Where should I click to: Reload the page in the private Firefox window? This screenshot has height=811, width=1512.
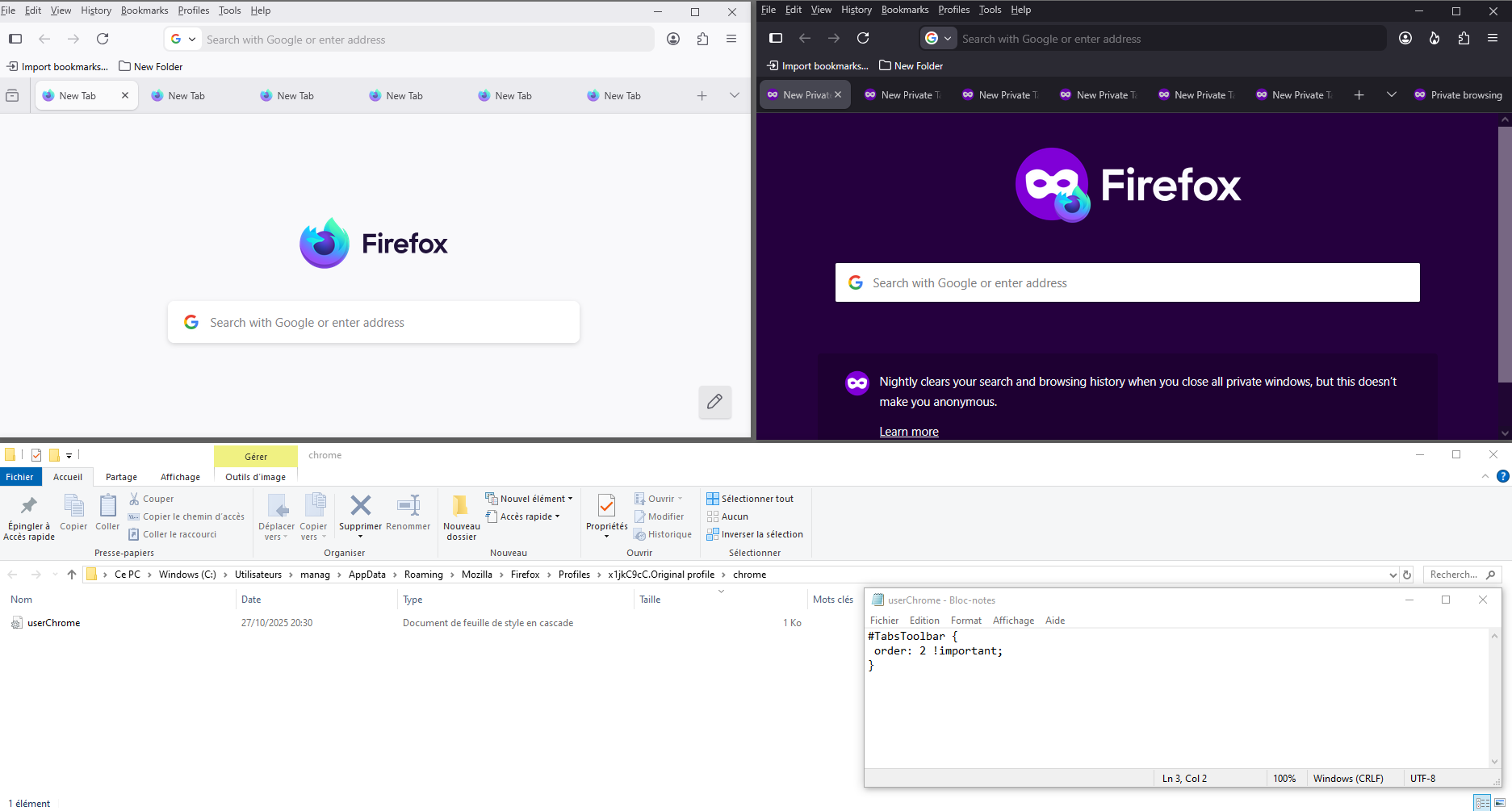click(x=863, y=38)
